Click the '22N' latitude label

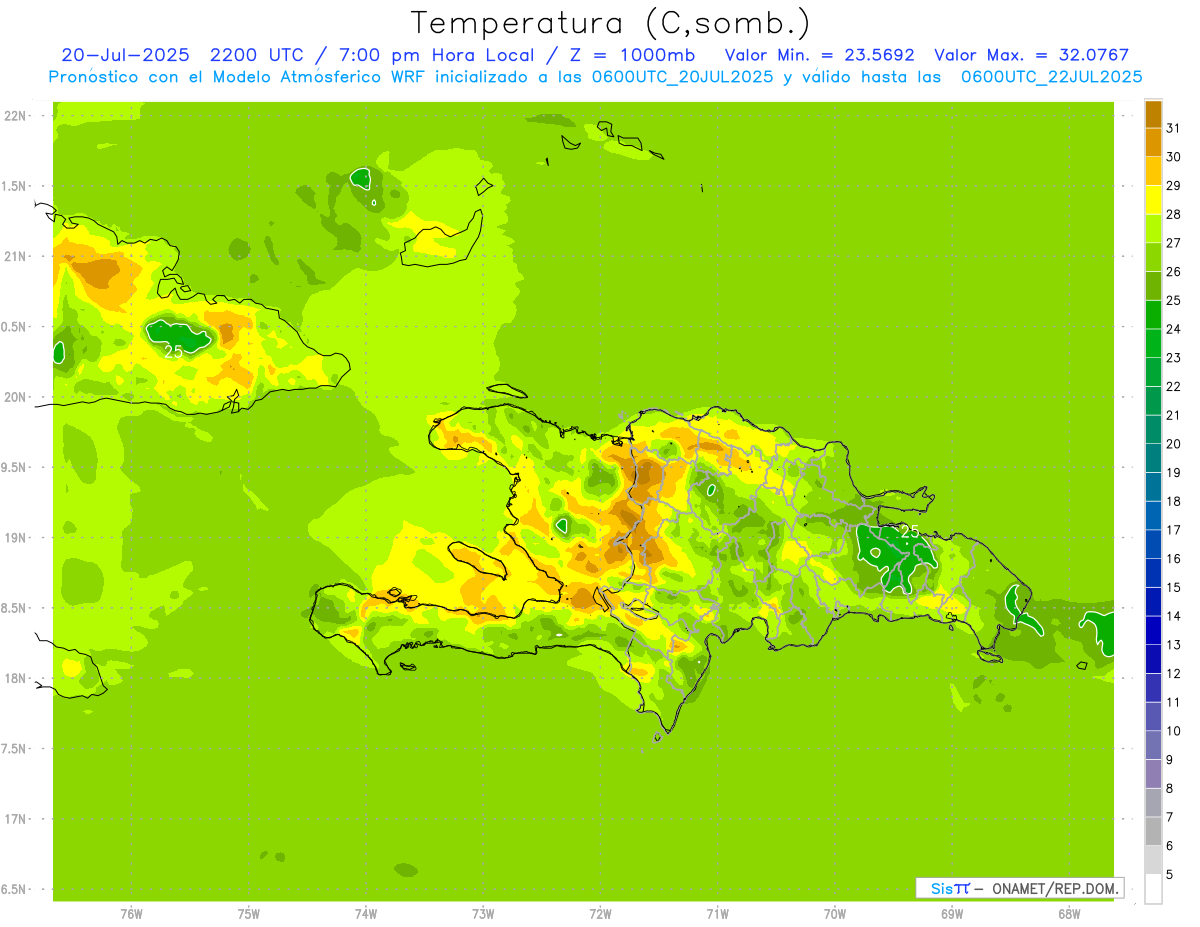pyautogui.click(x=15, y=116)
